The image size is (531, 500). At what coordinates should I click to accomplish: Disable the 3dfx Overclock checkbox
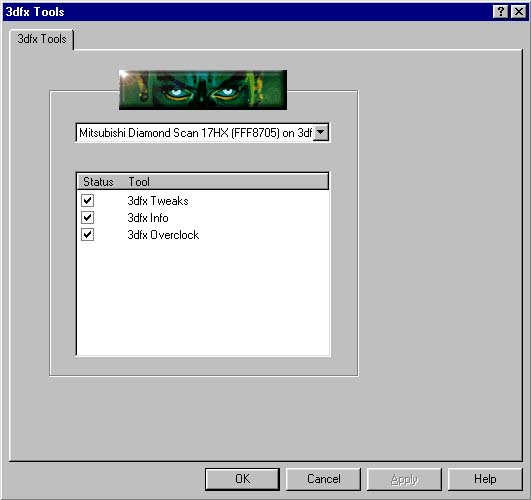click(x=88, y=234)
